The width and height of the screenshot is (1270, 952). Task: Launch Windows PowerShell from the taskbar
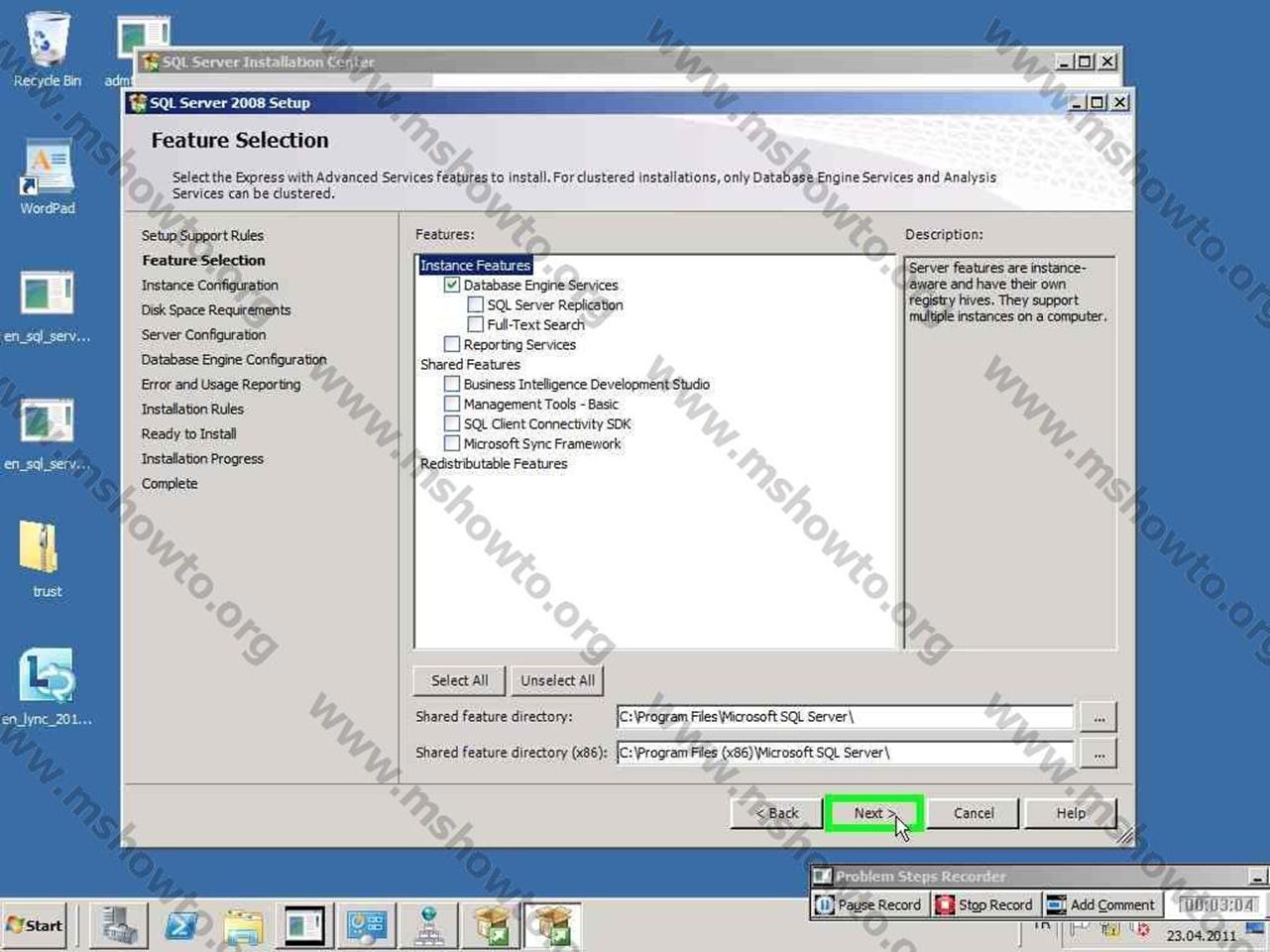point(182,926)
